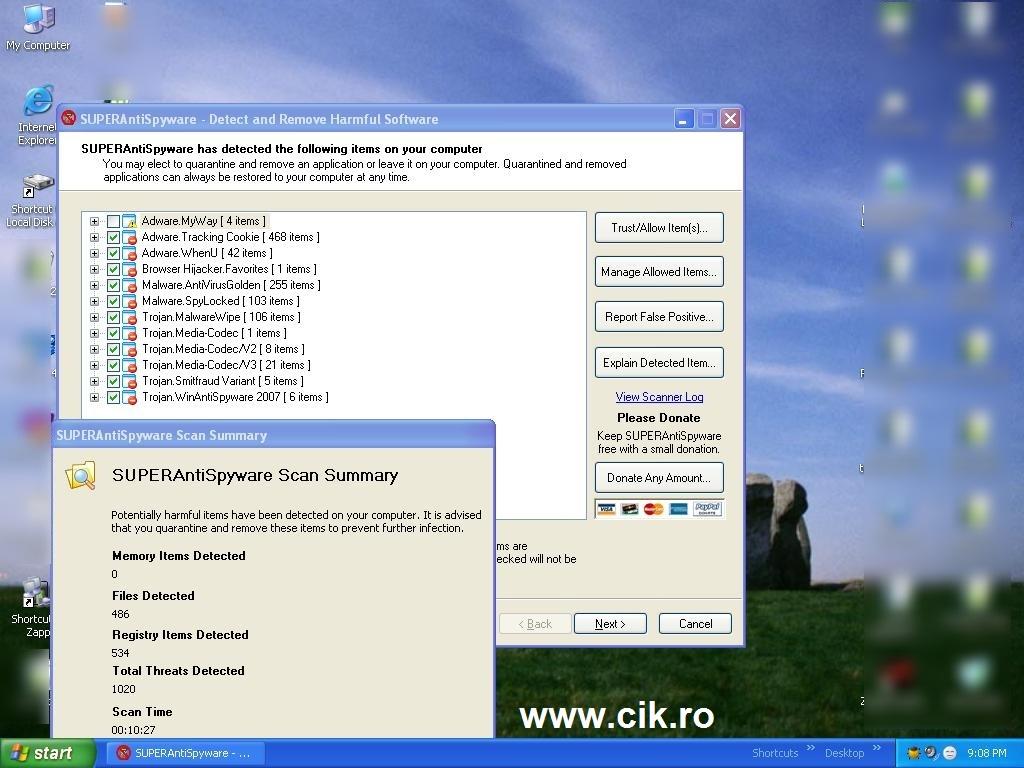
Task: Select the row text 'Adware.MyWay [ 4 items ]'
Action: point(204,221)
